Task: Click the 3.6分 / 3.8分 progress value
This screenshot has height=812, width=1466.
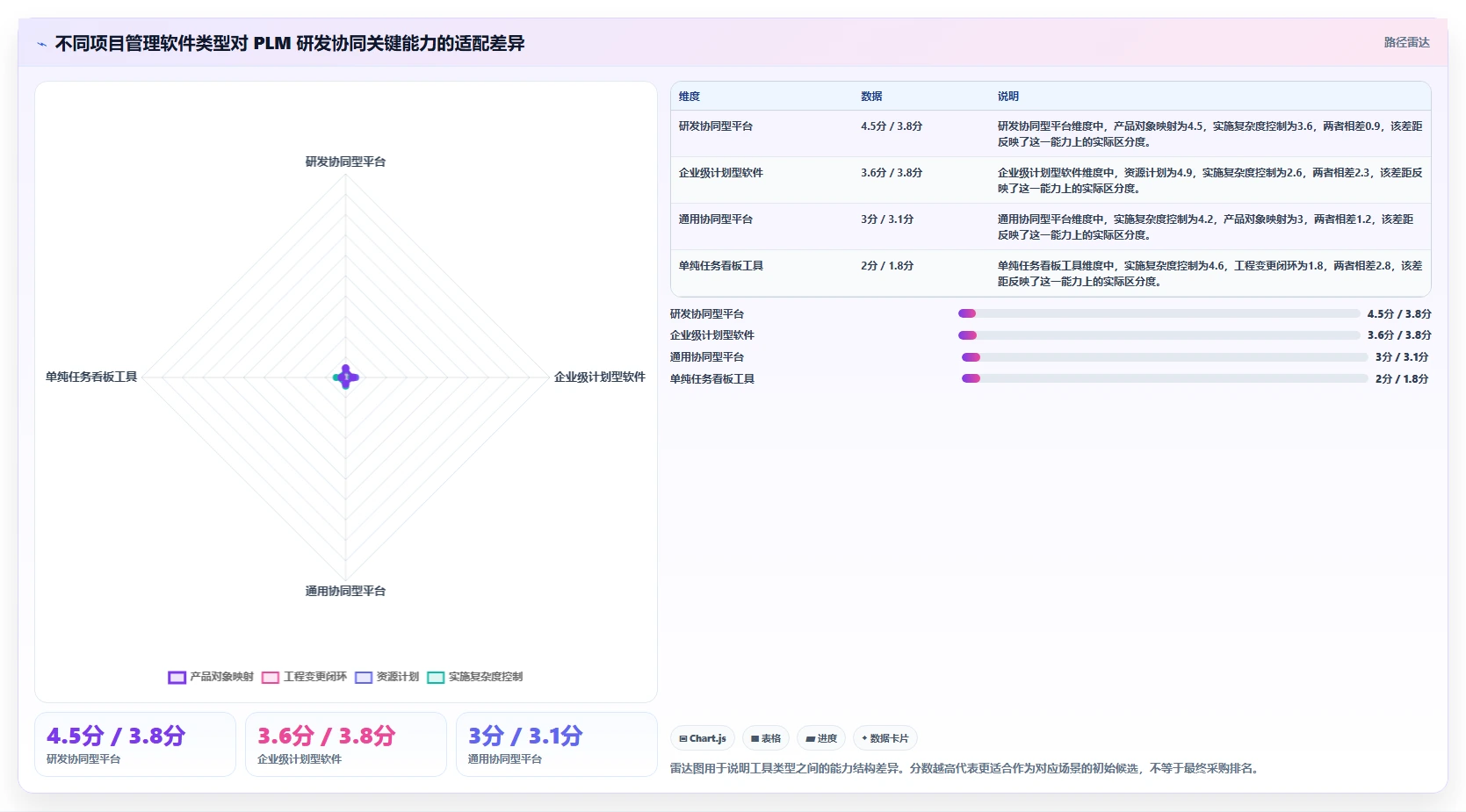Action: [1399, 335]
